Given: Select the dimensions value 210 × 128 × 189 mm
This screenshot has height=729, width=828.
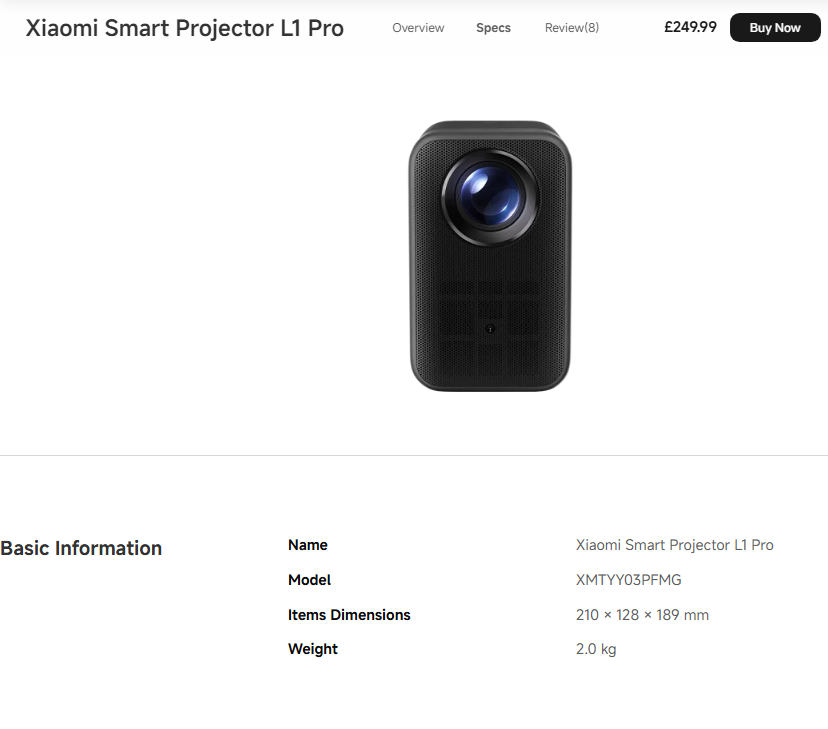Looking at the screenshot, I should 642,614.
